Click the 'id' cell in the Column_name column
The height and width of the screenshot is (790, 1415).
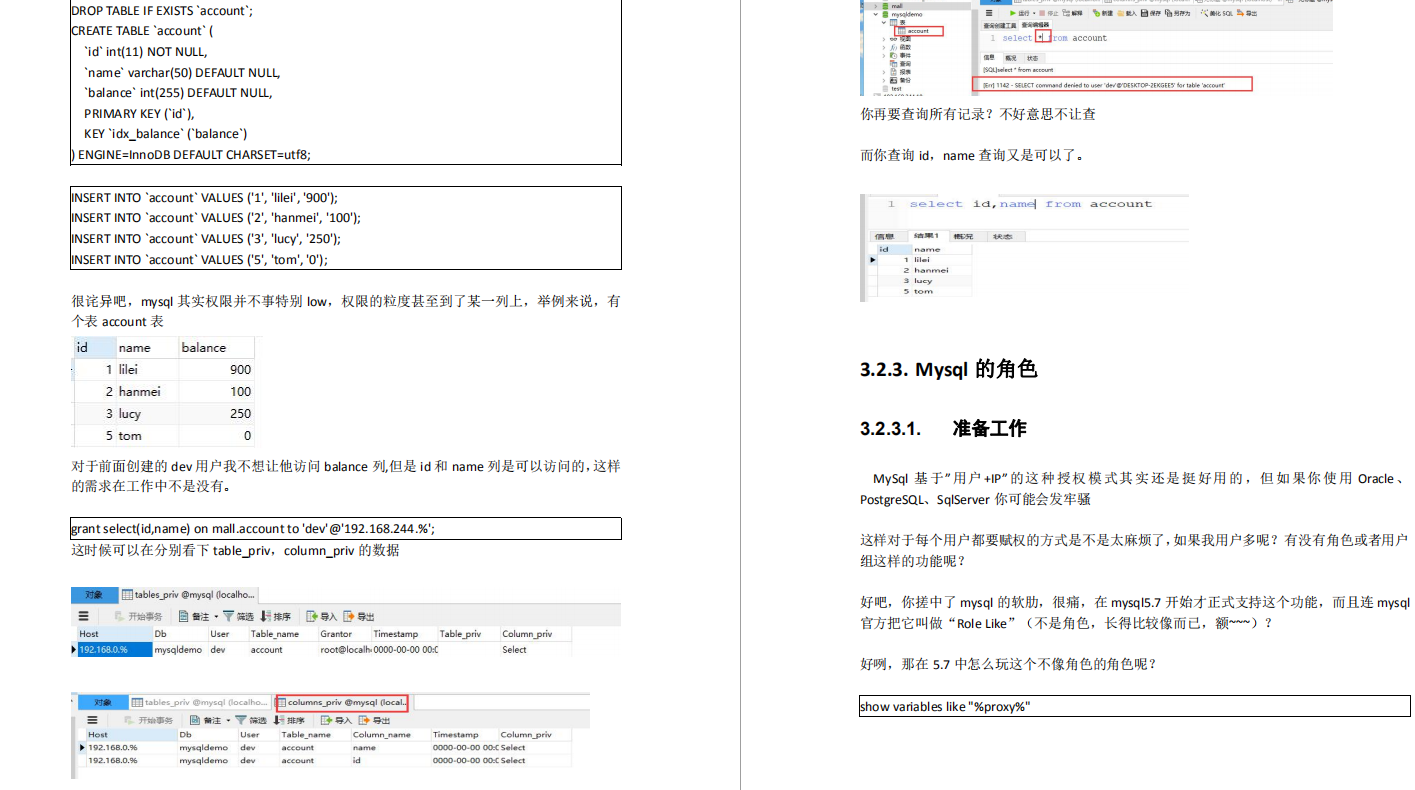click(x=390, y=760)
